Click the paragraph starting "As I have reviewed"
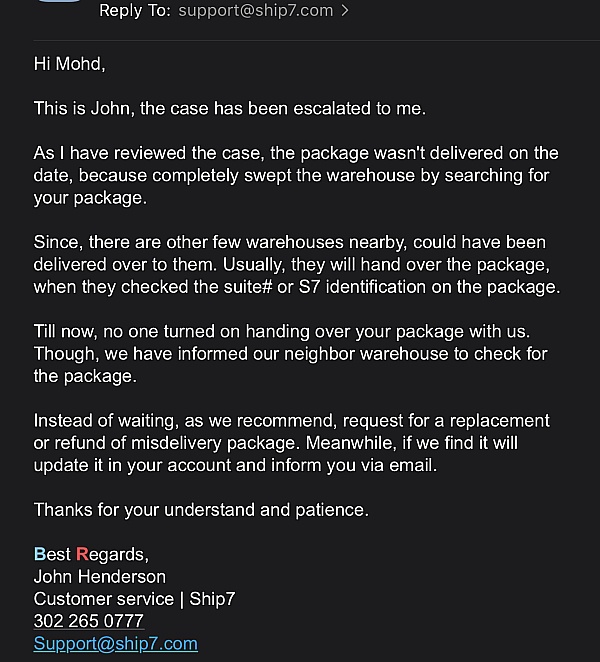Viewport: 600px width, 662px height. click(x=295, y=175)
